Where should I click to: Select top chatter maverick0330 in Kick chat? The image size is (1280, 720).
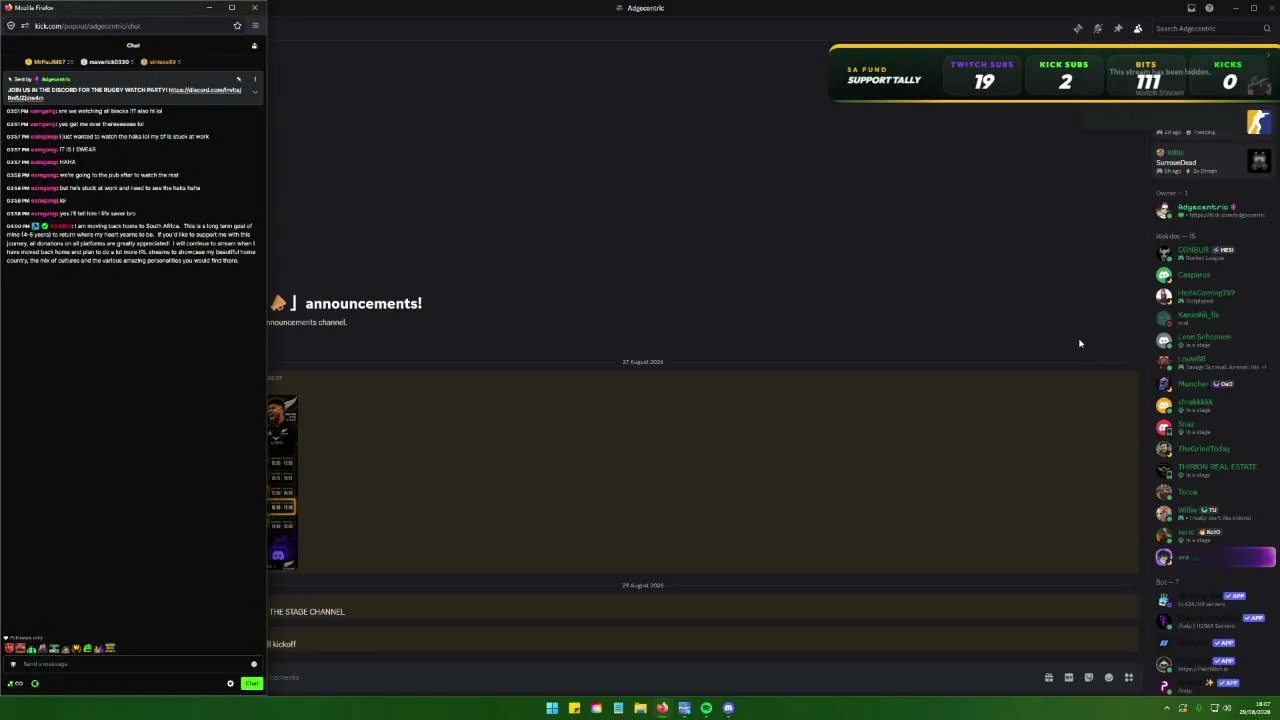(x=108, y=62)
